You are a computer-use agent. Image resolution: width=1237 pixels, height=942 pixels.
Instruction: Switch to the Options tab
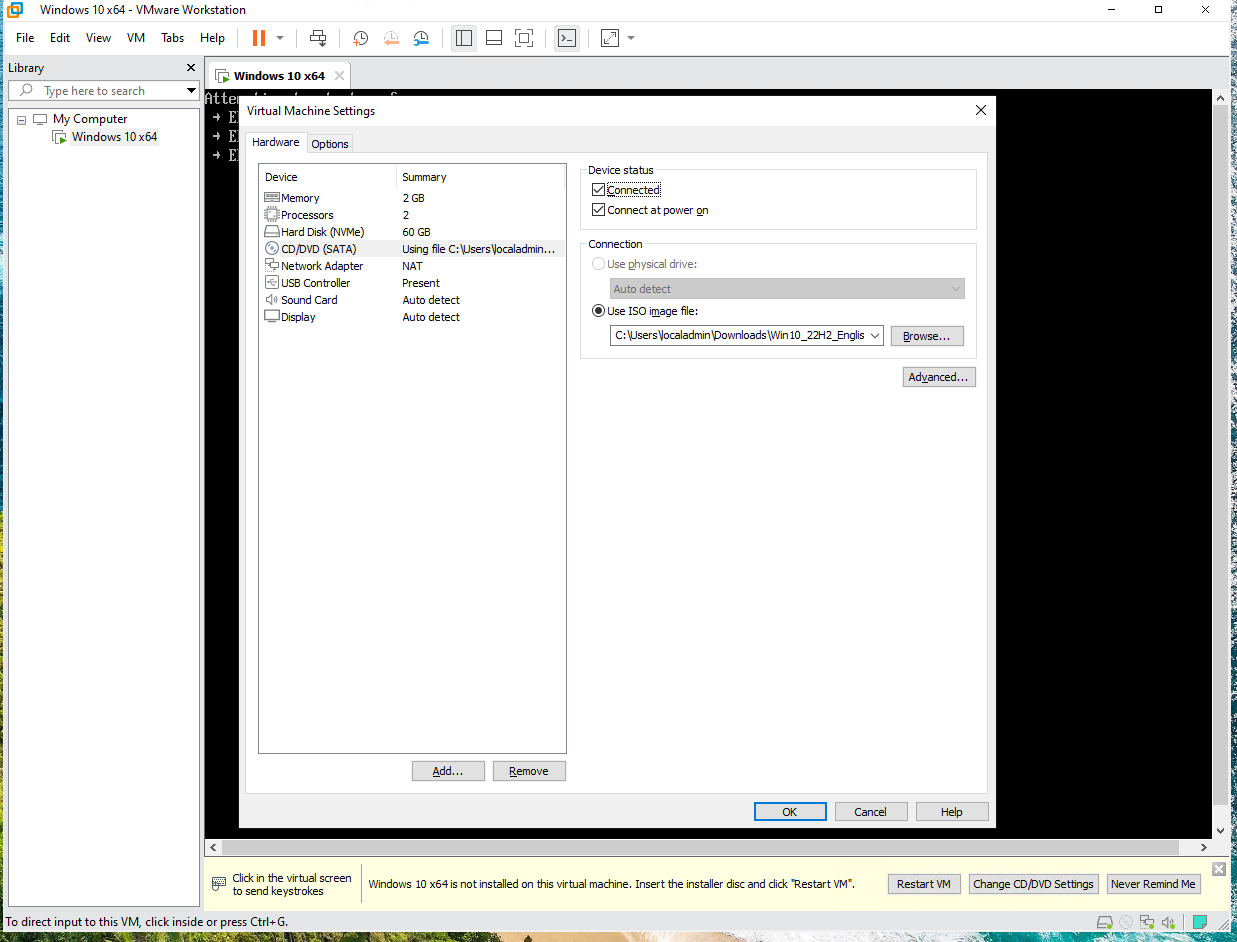[x=330, y=144]
